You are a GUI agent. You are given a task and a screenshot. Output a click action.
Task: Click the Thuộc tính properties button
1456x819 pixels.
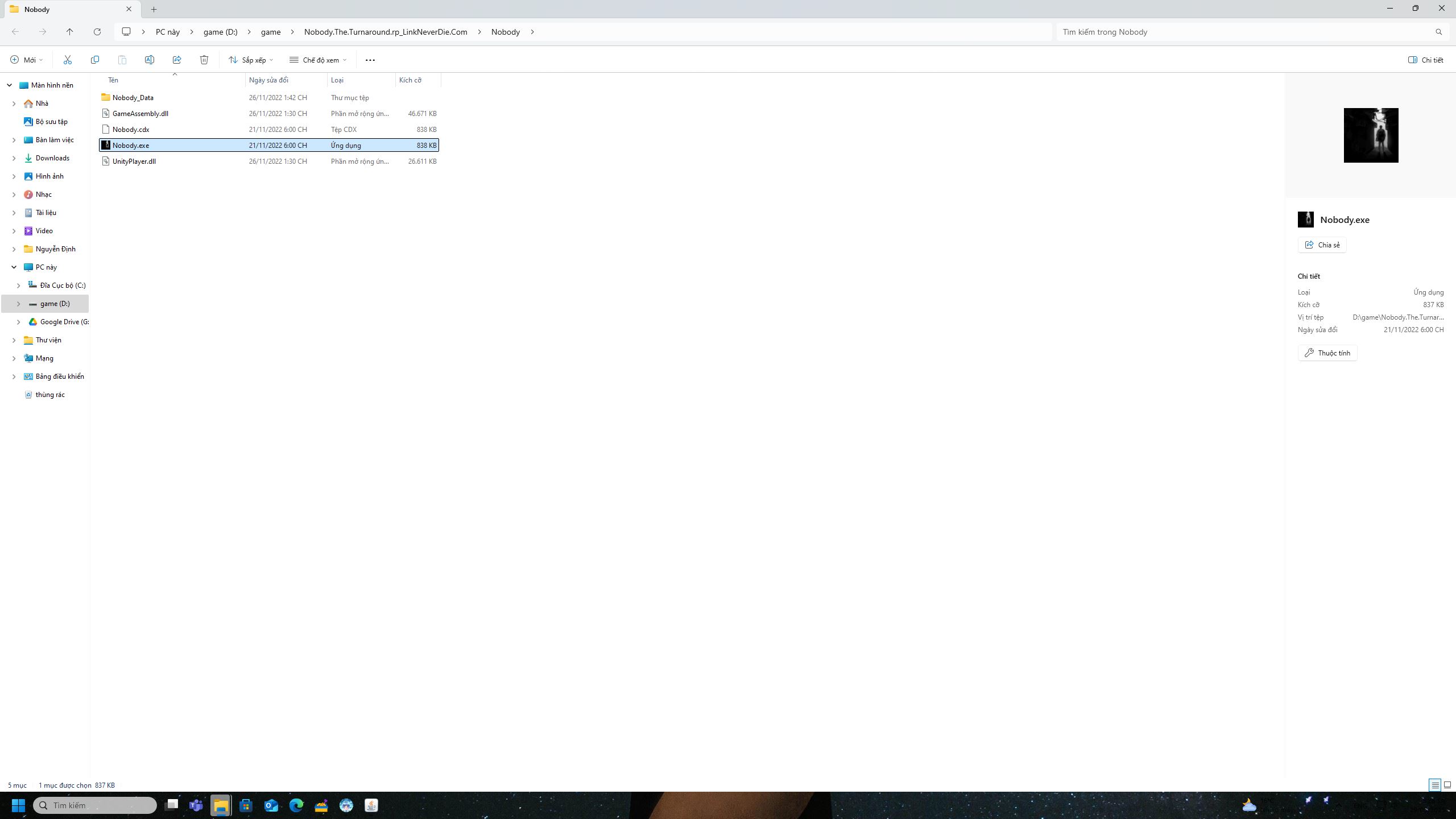[1327, 353]
